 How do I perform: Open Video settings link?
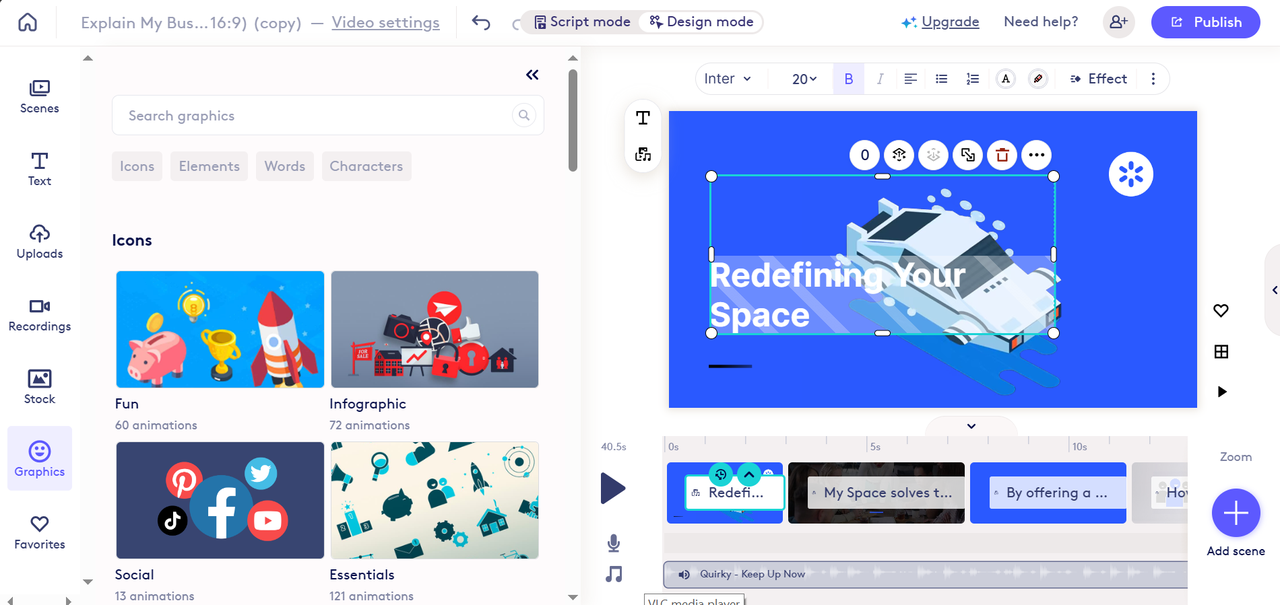tap(385, 22)
